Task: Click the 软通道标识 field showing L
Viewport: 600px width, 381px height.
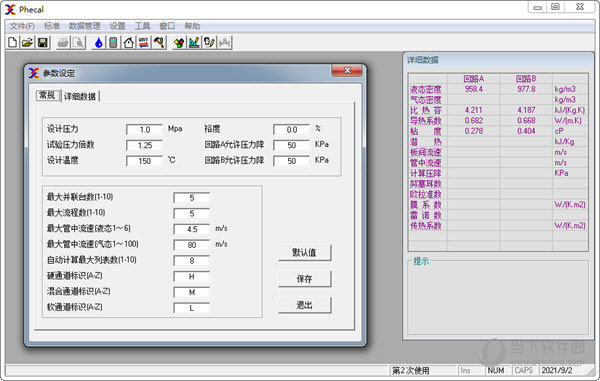Action: tap(191, 308)
